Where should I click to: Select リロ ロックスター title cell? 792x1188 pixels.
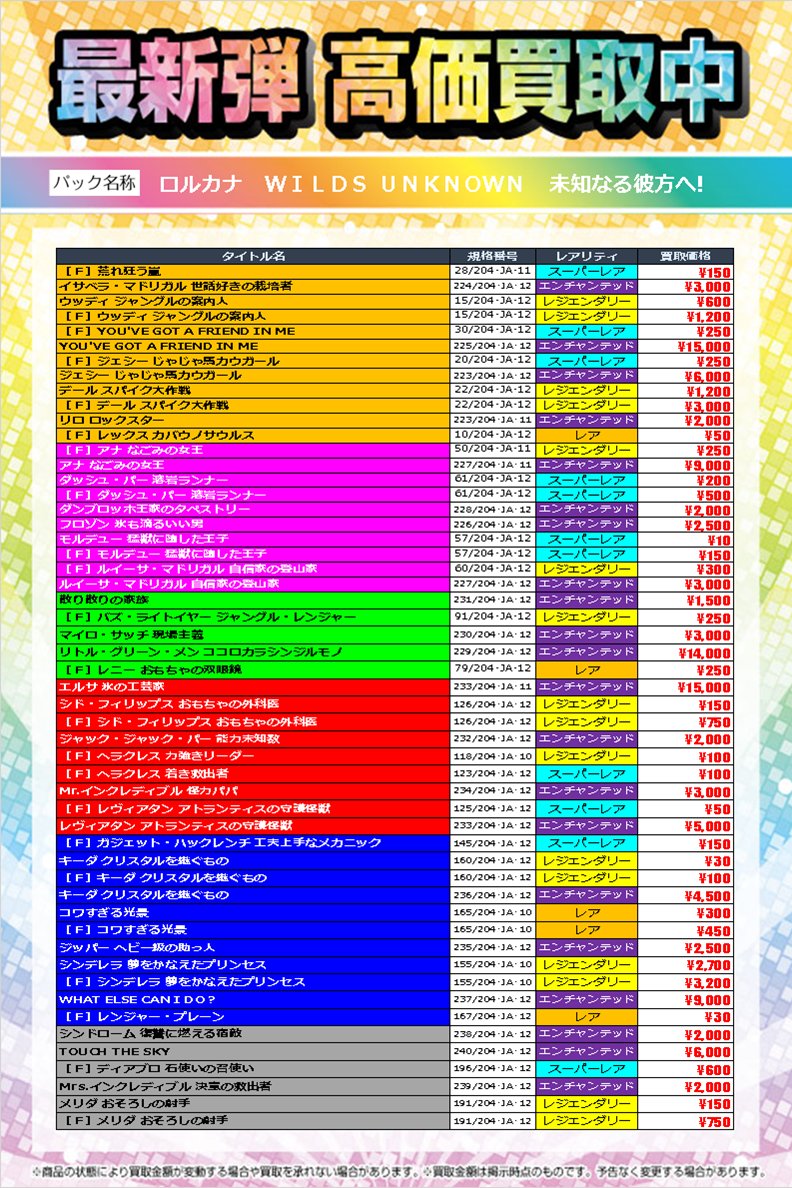(x=253, y=420)
